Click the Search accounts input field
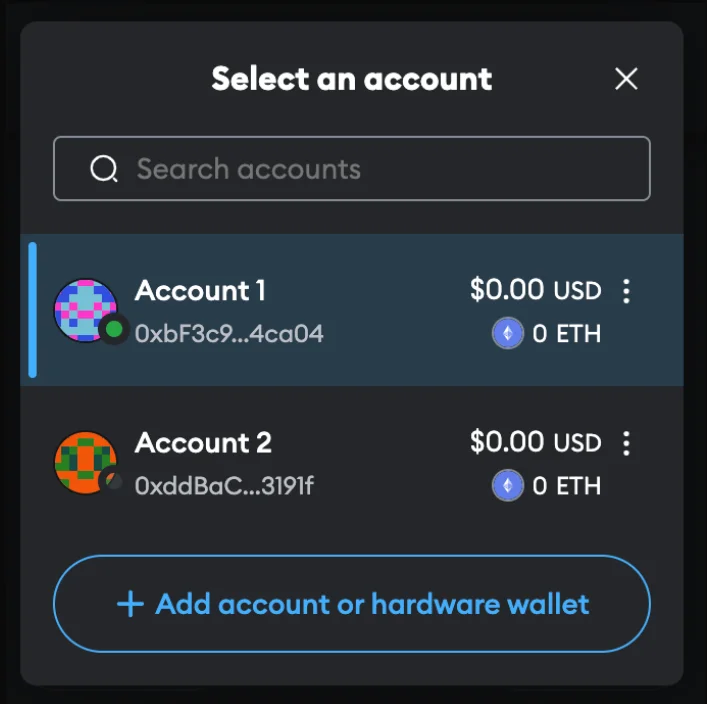 [x=352, y=168]
